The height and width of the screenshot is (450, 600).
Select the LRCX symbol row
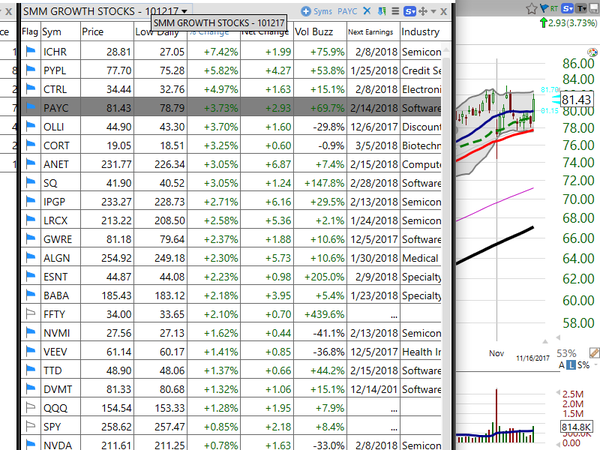(231, 220)
